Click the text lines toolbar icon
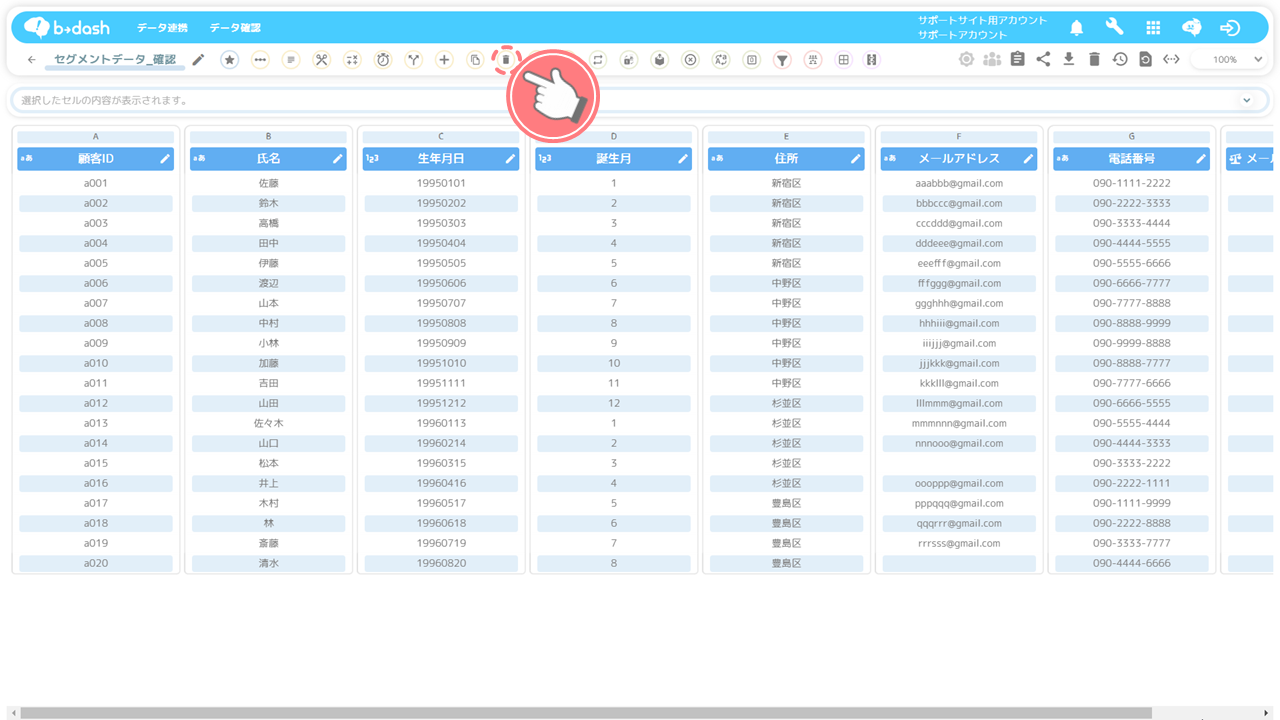Screen dimensions: 1280x720 291,60
